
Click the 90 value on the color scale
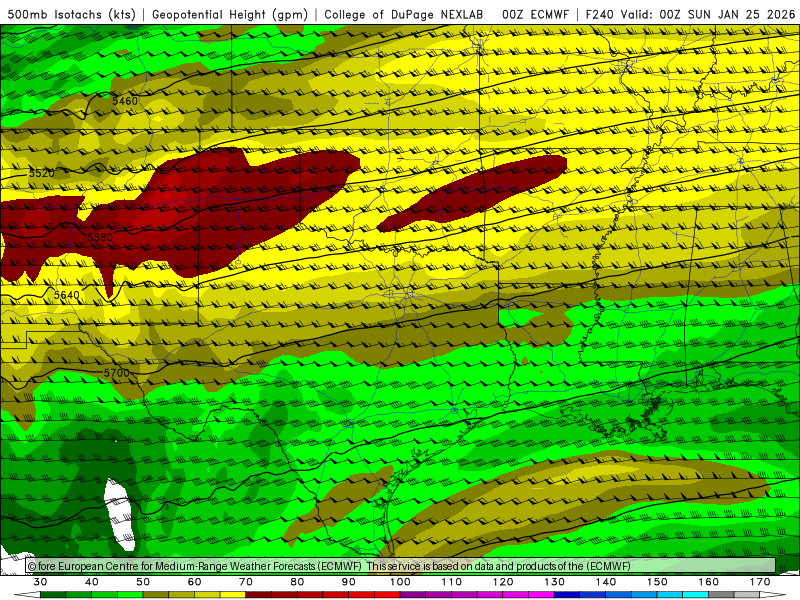(x=349, y=582)
